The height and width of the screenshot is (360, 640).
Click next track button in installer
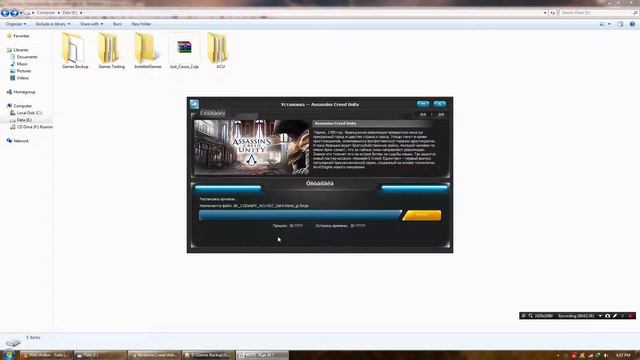tap(441, 115)
